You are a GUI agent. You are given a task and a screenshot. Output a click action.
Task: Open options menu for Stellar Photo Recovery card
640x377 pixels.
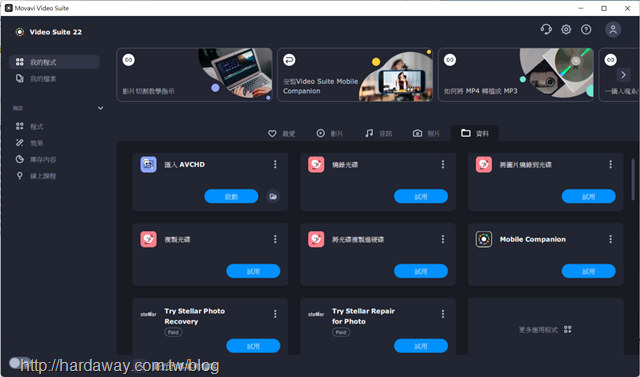pos(275,314)
